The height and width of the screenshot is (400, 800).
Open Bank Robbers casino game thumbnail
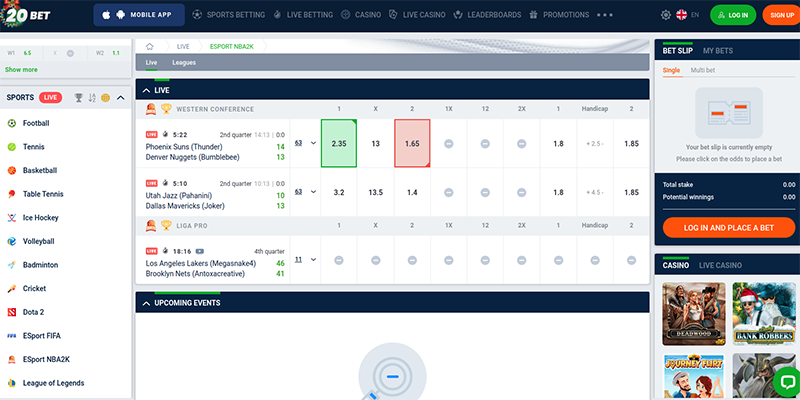click(x=764, y=314)
